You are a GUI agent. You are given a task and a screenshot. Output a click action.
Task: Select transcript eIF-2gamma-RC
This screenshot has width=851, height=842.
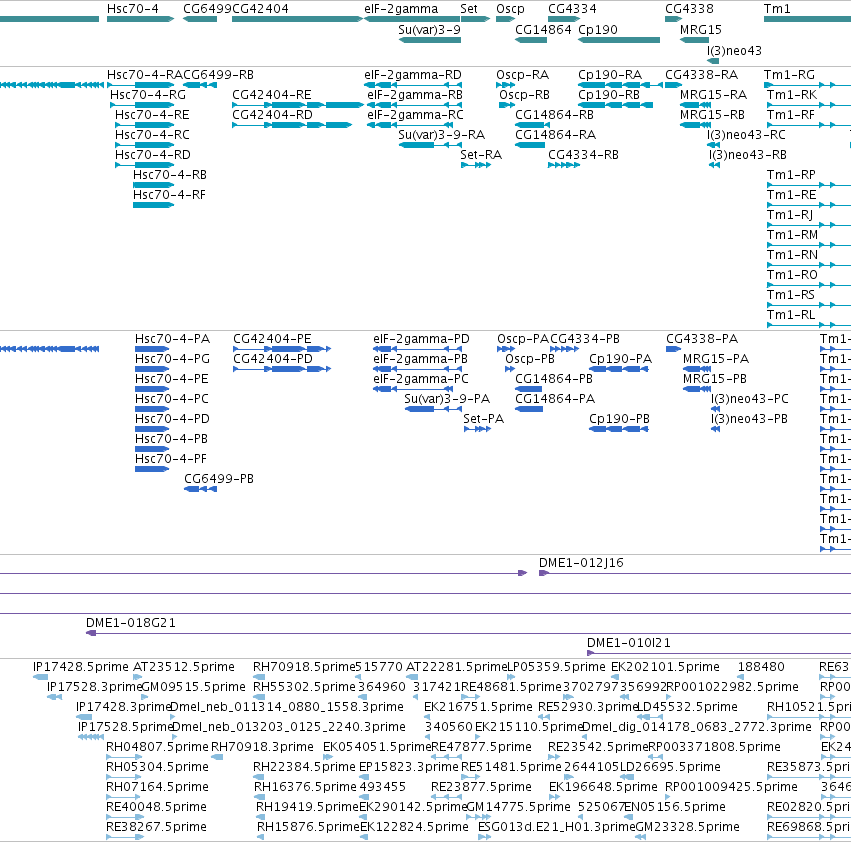click(415, 115)
